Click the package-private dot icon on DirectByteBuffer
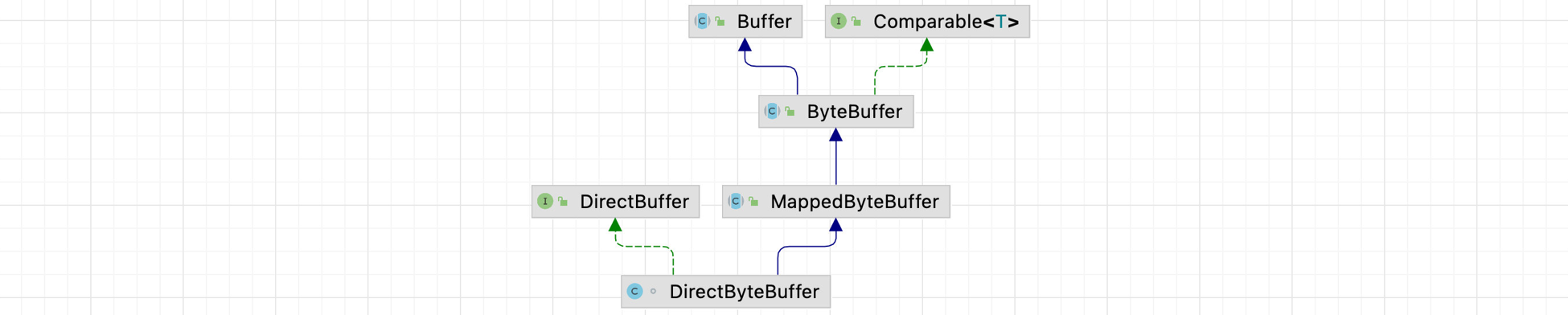 coord(653,292)
